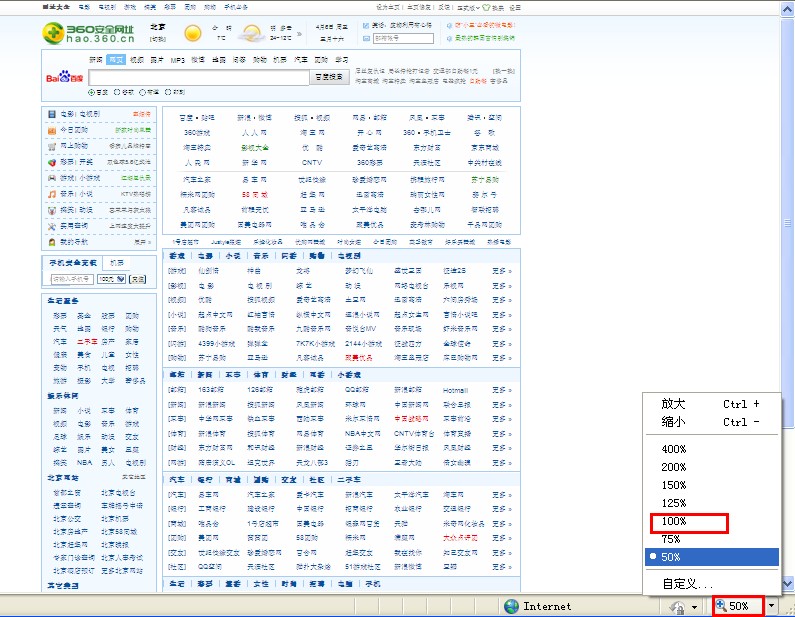Viewport: 795px width, 617px height.
Task: Open the CNTV link in site grid
Action: (312, 162)
